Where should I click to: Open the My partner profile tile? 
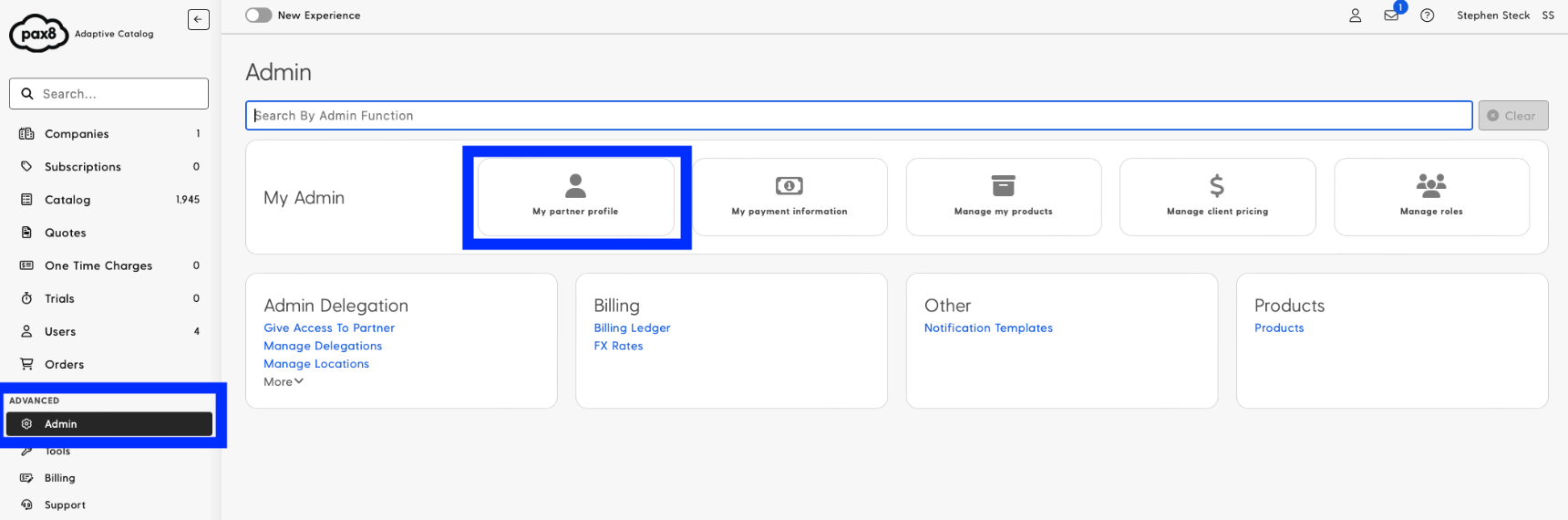(575, 197)
